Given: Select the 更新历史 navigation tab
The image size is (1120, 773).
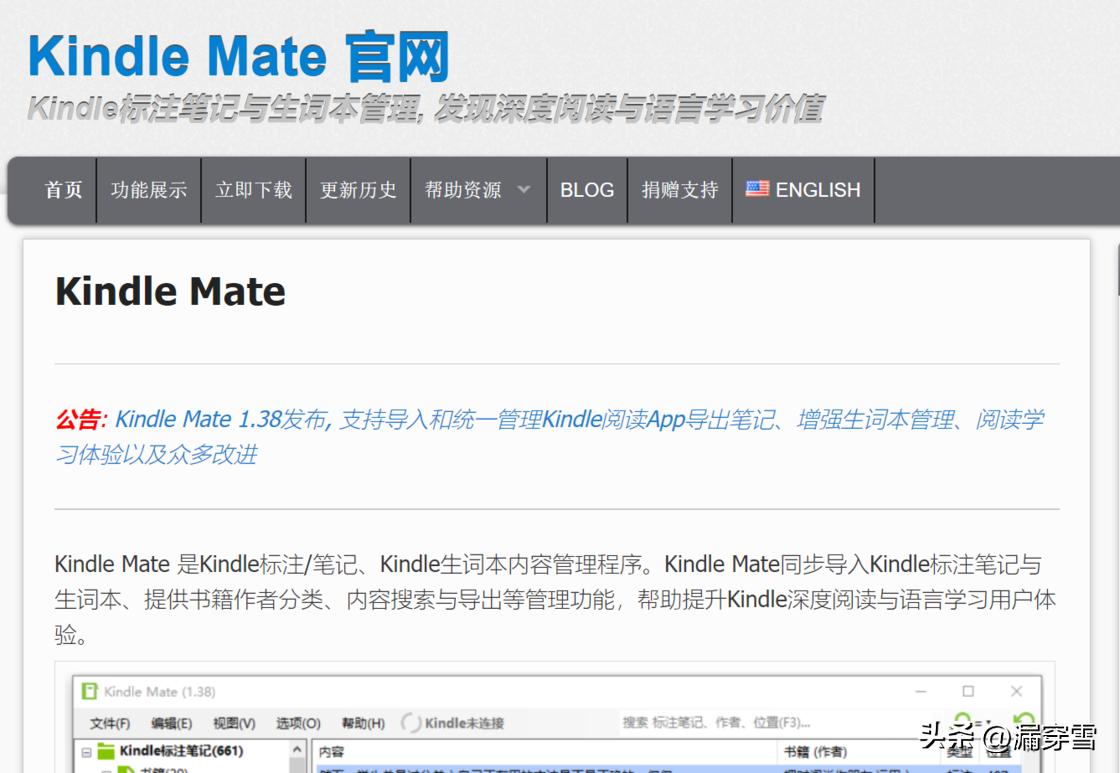Looking at the screenshot, I should pyautogui.click(x=358, y=190).
